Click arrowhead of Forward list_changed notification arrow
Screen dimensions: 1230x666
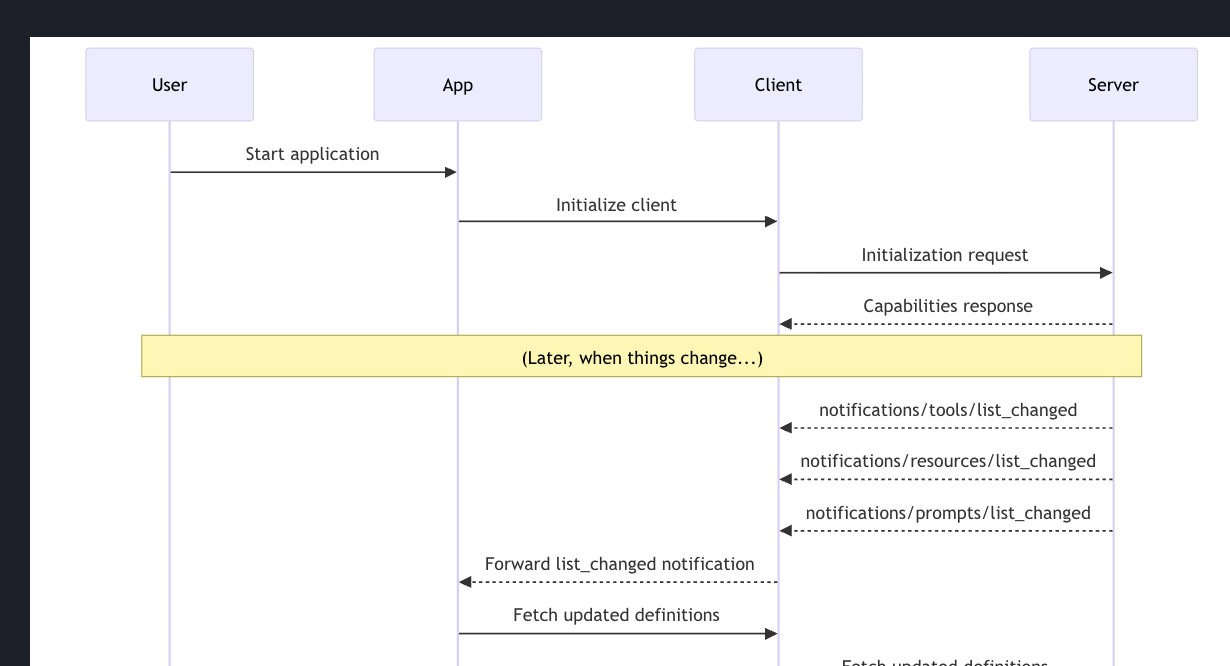pos(465,582)
